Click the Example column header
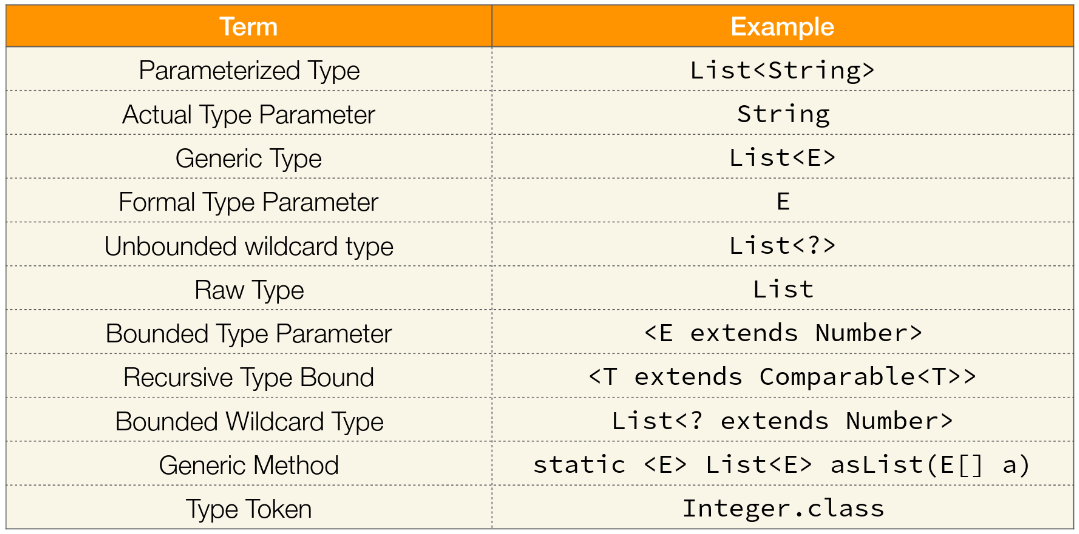 coord(782,27)
